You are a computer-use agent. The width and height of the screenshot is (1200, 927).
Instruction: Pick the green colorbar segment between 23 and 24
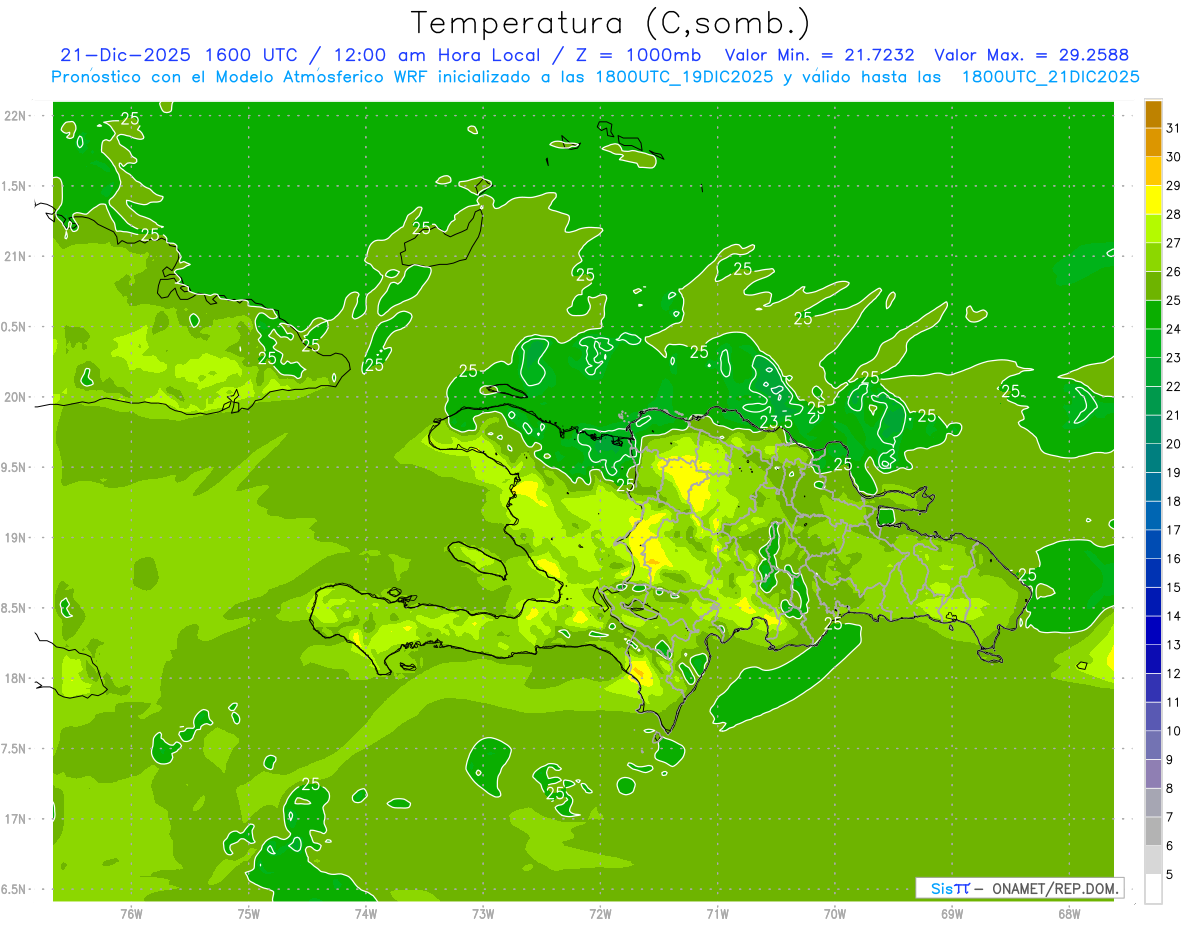point(1153,343)
